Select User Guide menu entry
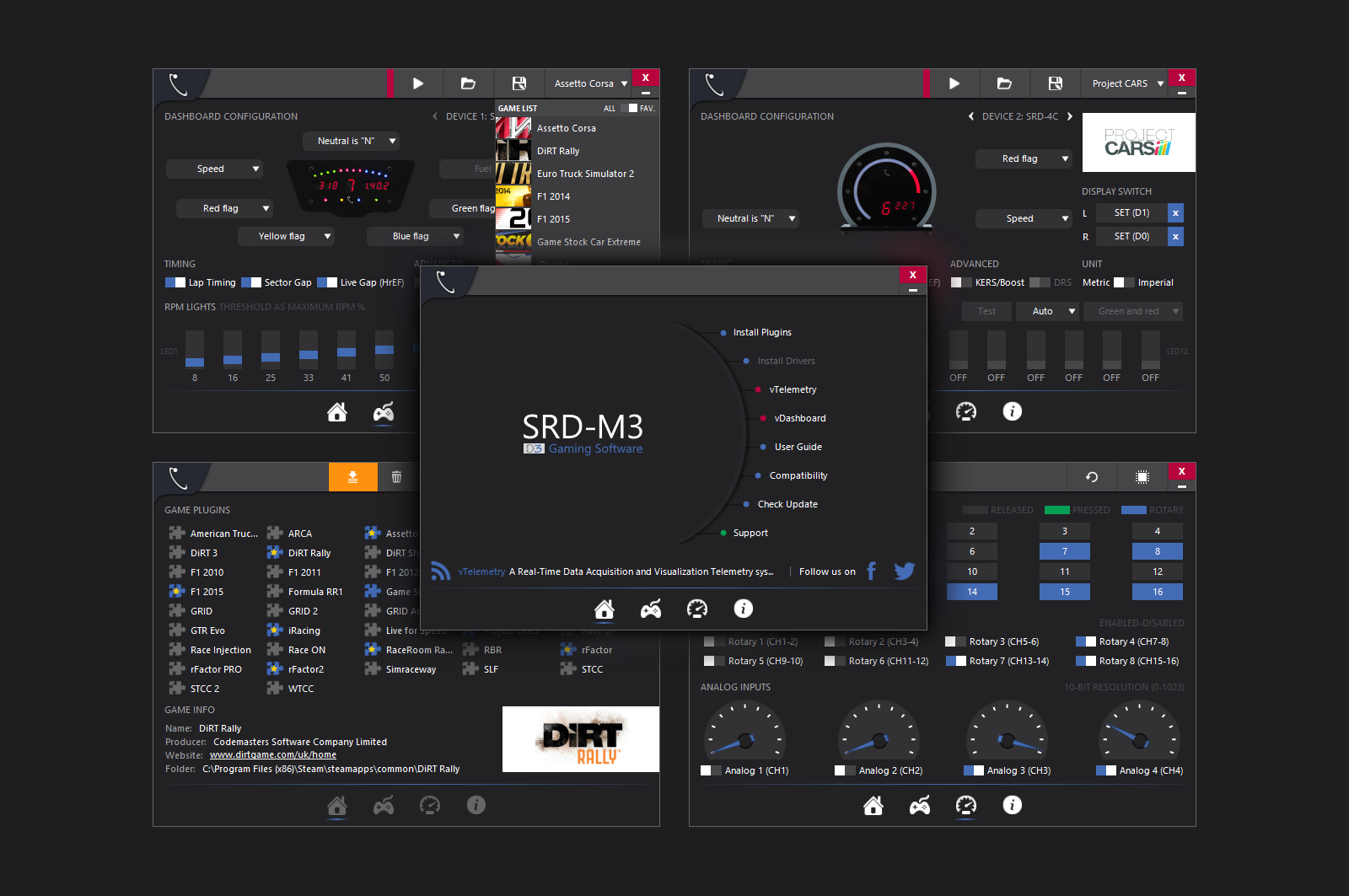This screenshot has width=1349, height=896. click(x=798, y=447)
